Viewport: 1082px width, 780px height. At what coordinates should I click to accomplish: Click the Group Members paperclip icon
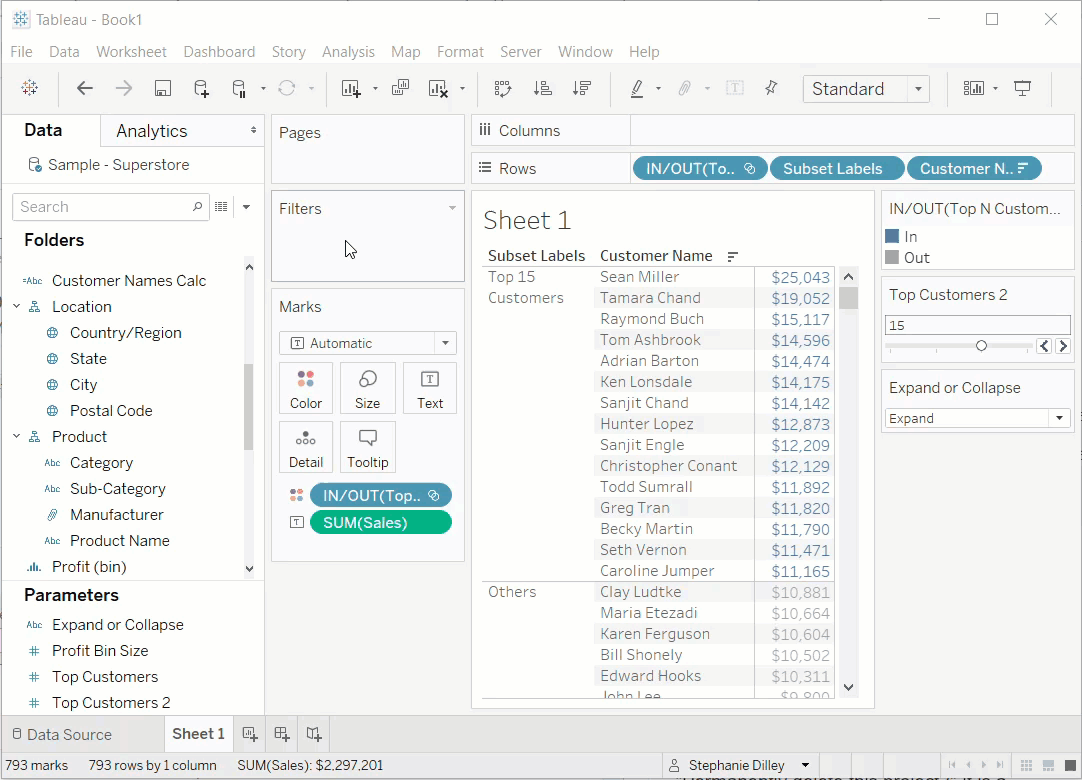[x=685, y=88]
